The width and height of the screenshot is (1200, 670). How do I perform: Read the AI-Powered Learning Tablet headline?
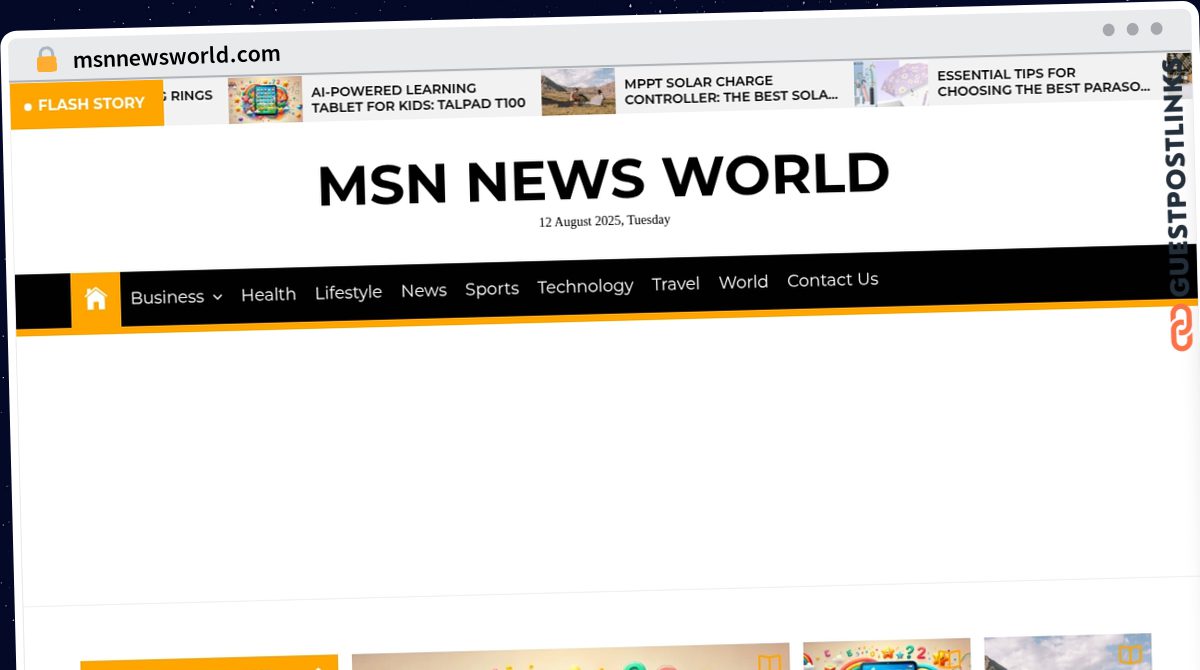pos(418,97)
